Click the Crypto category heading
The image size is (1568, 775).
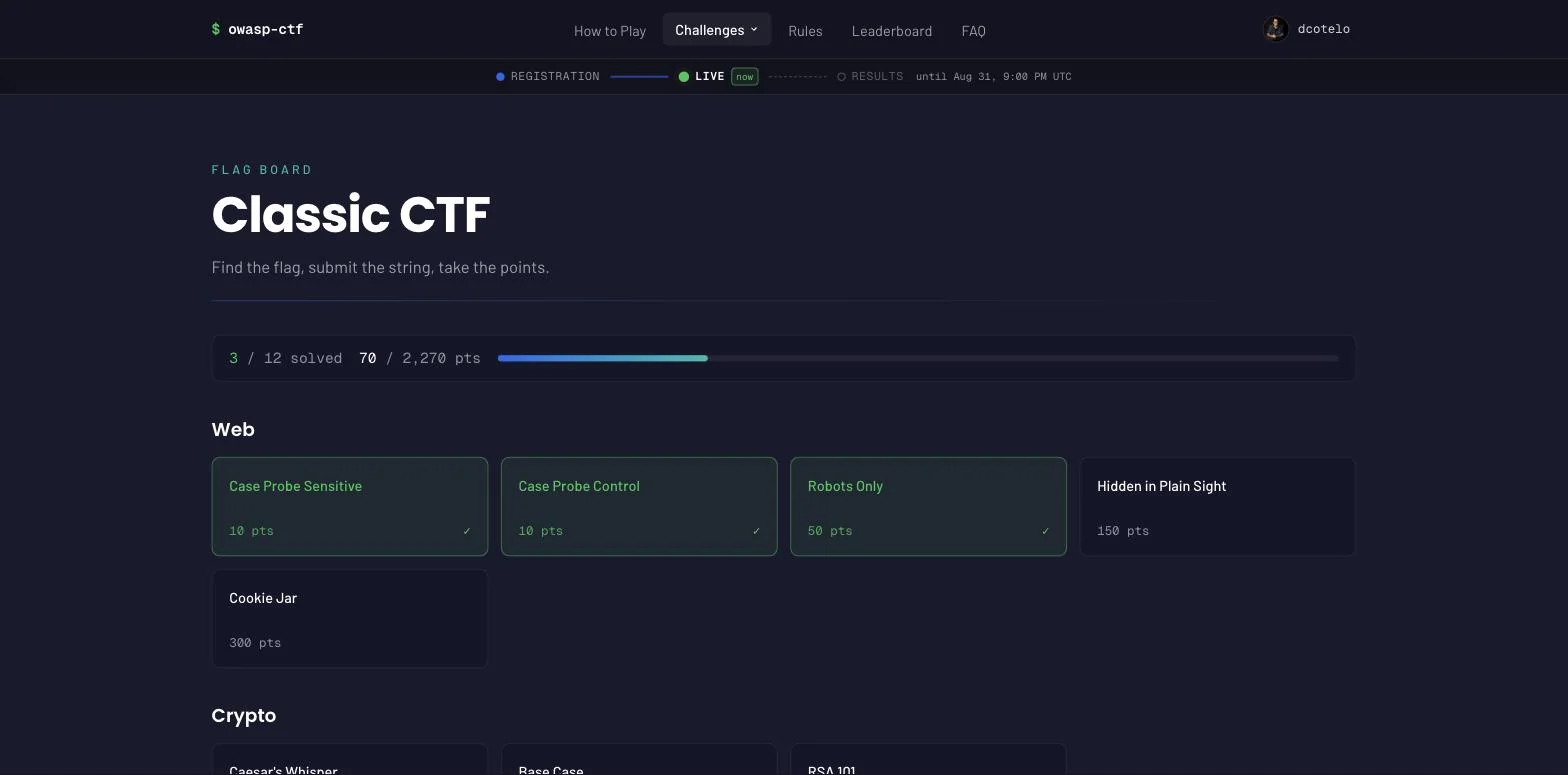tap(244, 716)
